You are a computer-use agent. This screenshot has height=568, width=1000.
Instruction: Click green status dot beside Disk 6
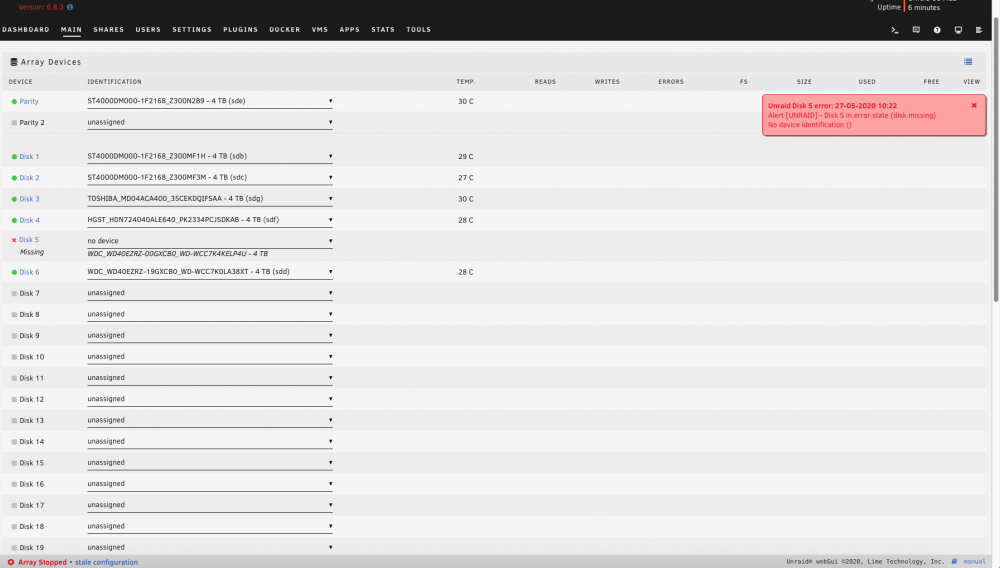14,272
